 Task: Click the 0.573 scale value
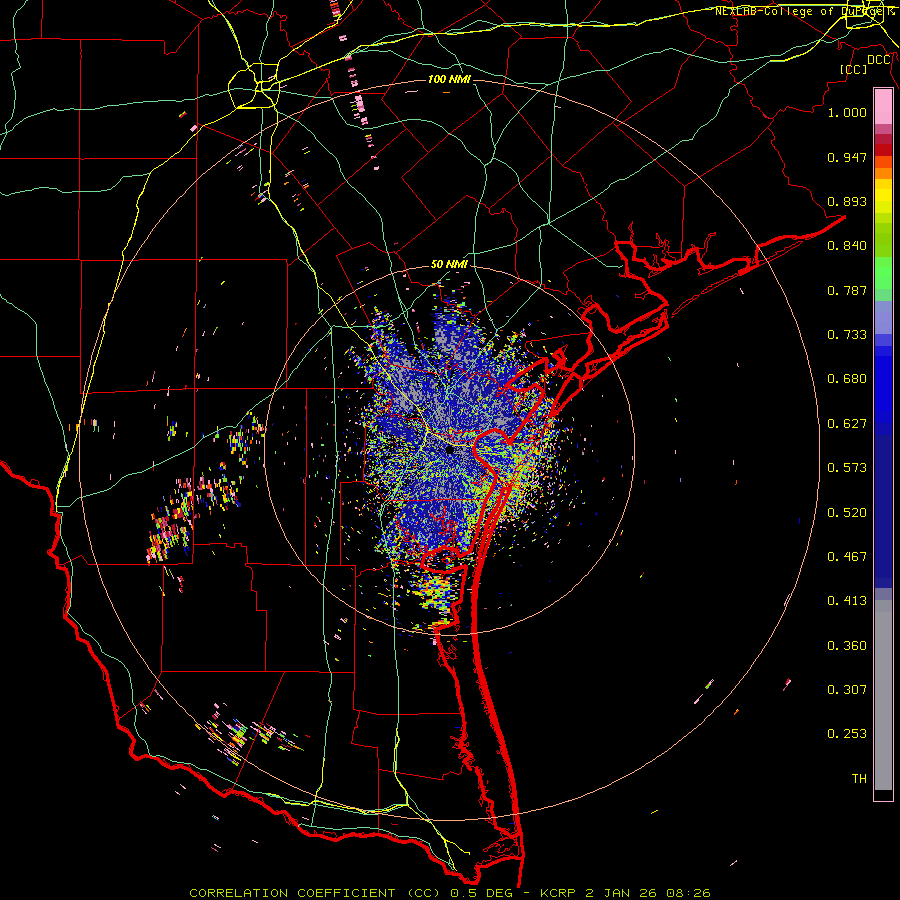point(847,468)
